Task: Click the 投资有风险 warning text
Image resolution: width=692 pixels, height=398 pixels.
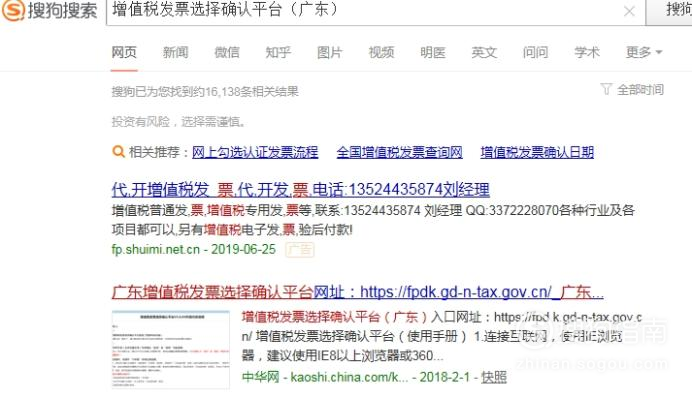Action: pos(178,121)
